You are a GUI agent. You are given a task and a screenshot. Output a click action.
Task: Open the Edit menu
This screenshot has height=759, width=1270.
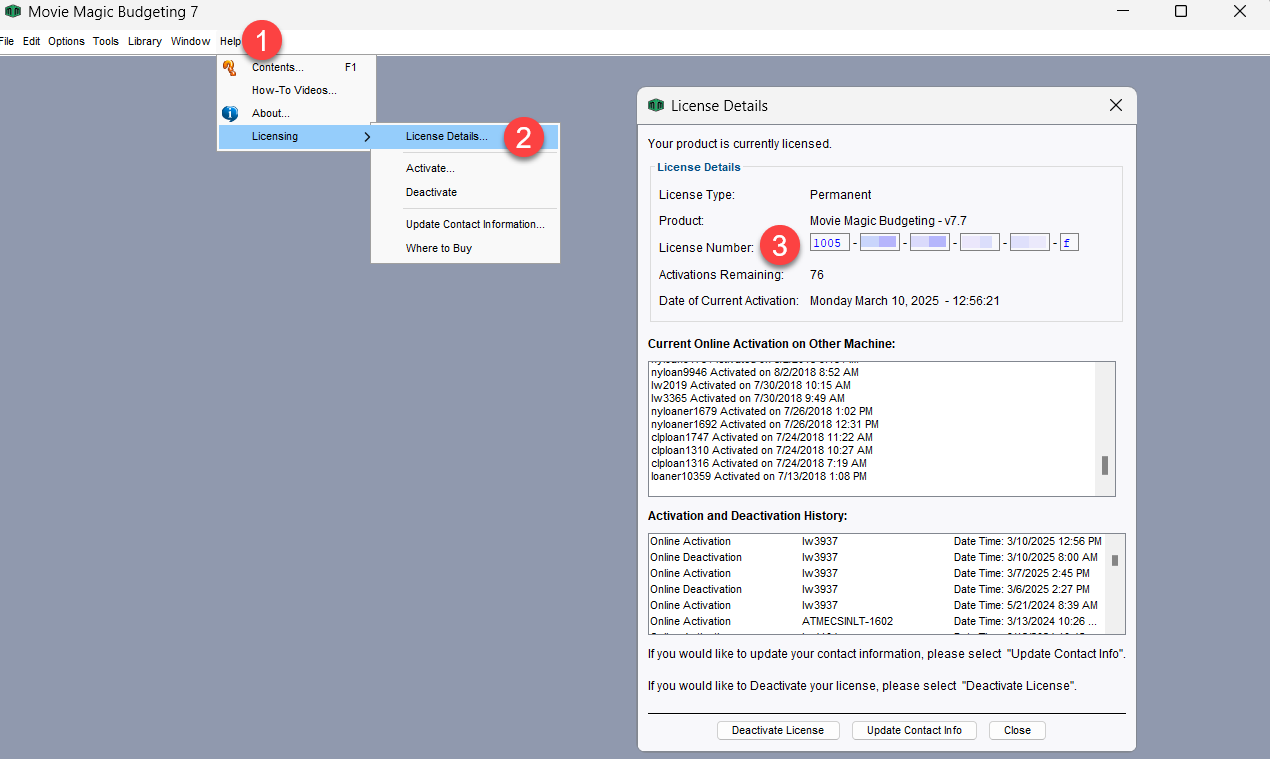point(32,41)
